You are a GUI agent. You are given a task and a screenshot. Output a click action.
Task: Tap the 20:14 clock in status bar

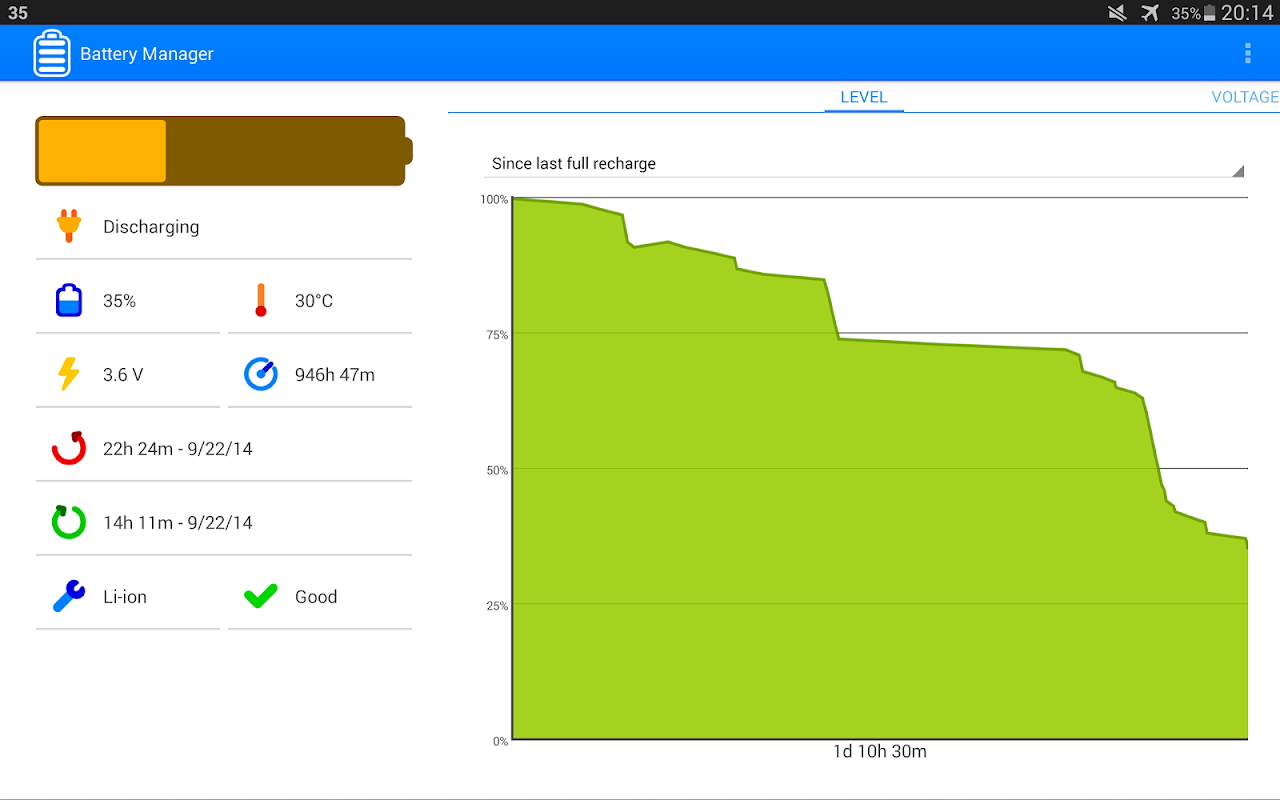[1247, 13]
